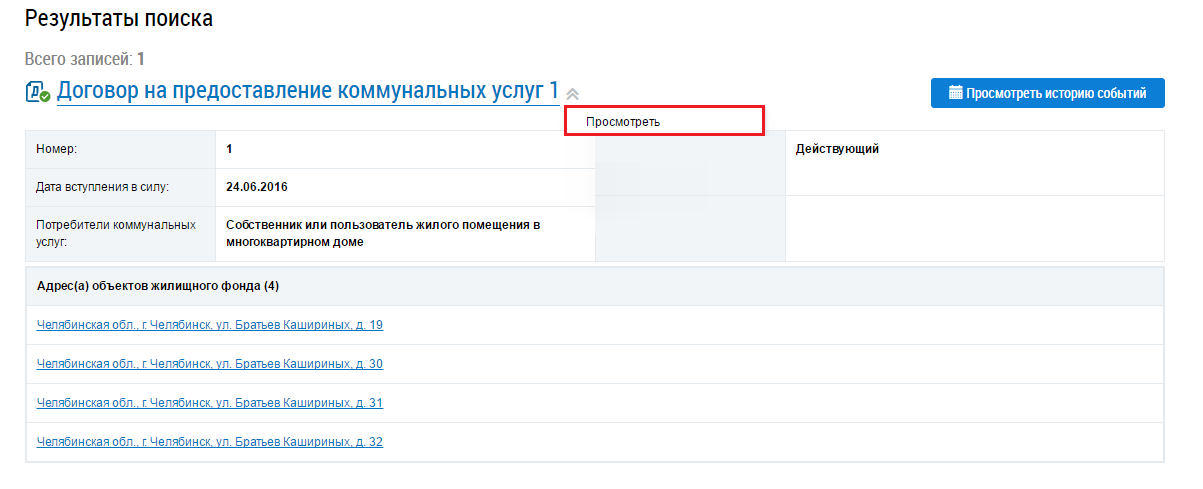Go to the address link for Братьев Кашириных, д. 31
The image size is (1203, 489).
pyautogui.click(x=209, y=403)
